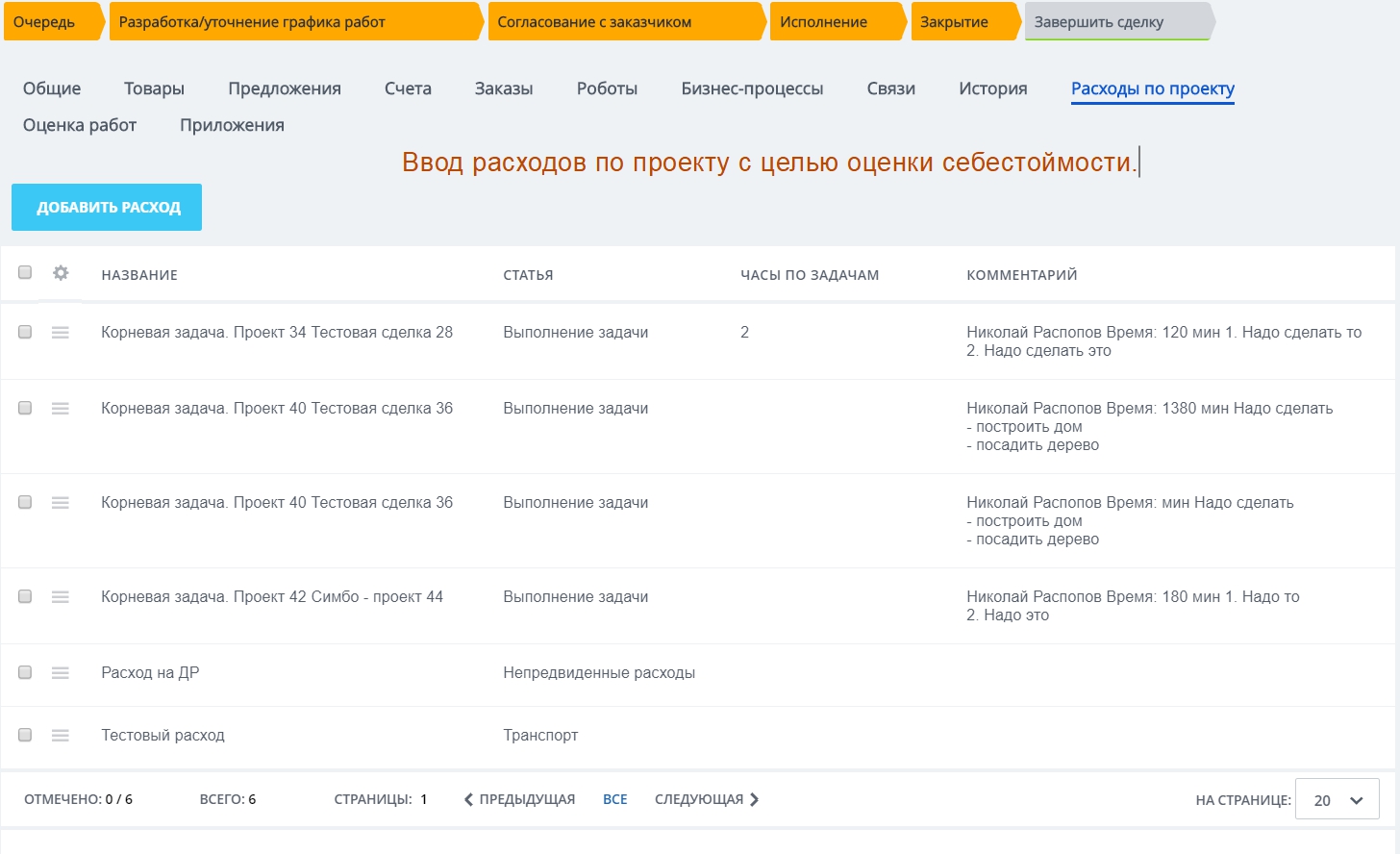
Task: Sort by Часы по задачам column header
Action: coord(810,275)
